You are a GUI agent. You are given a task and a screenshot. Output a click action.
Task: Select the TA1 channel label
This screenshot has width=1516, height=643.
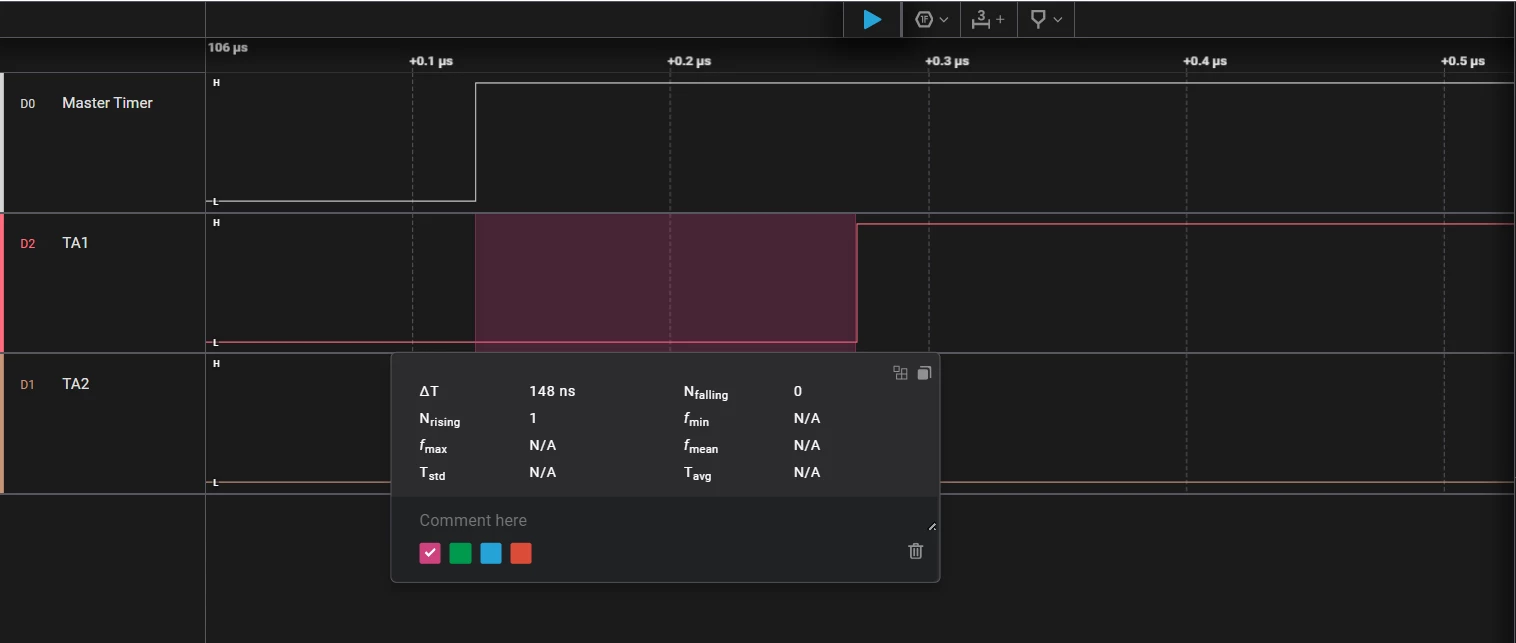[x=75, y=243]
